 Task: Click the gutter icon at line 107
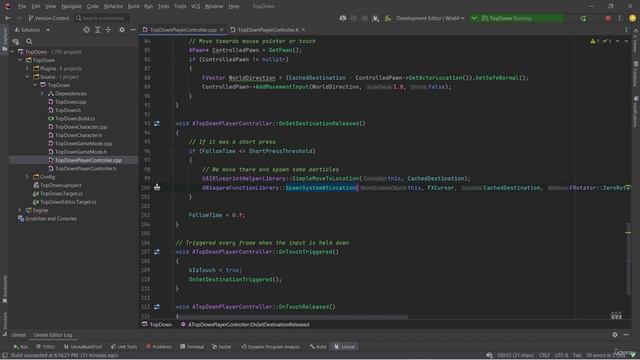pos(157,252)
